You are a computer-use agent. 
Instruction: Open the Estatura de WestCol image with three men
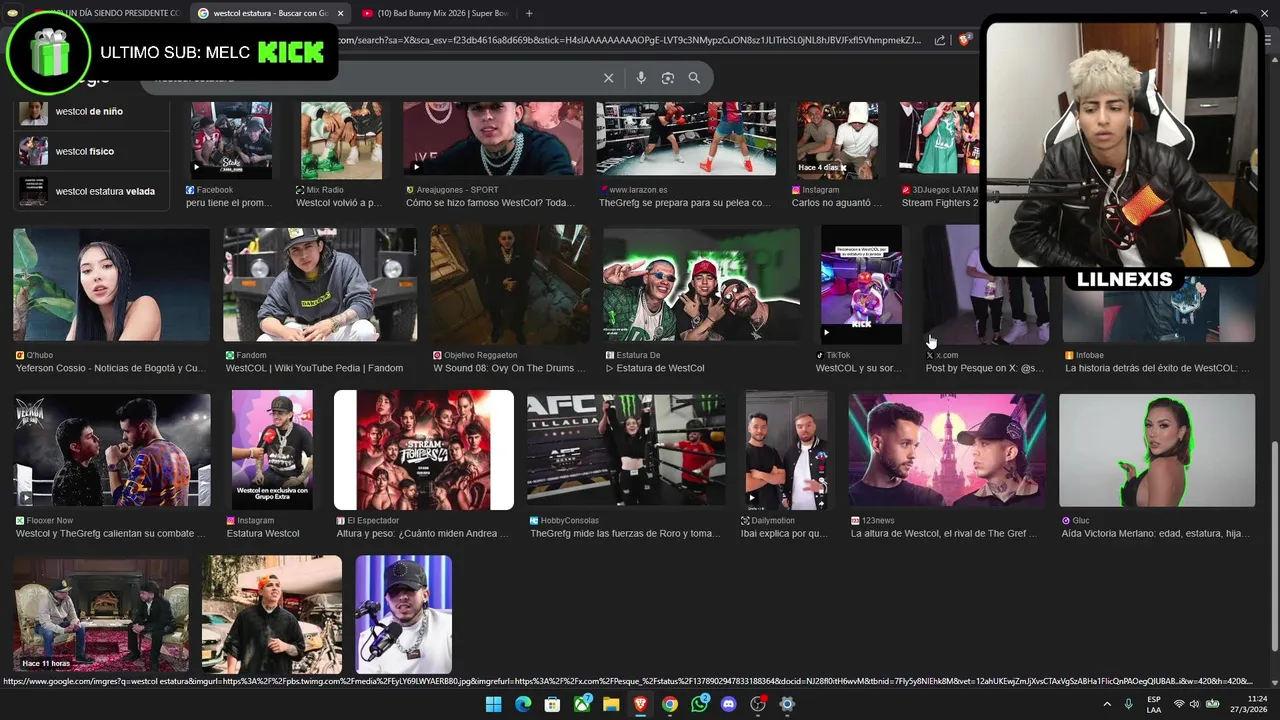click(x=701, y=285)
